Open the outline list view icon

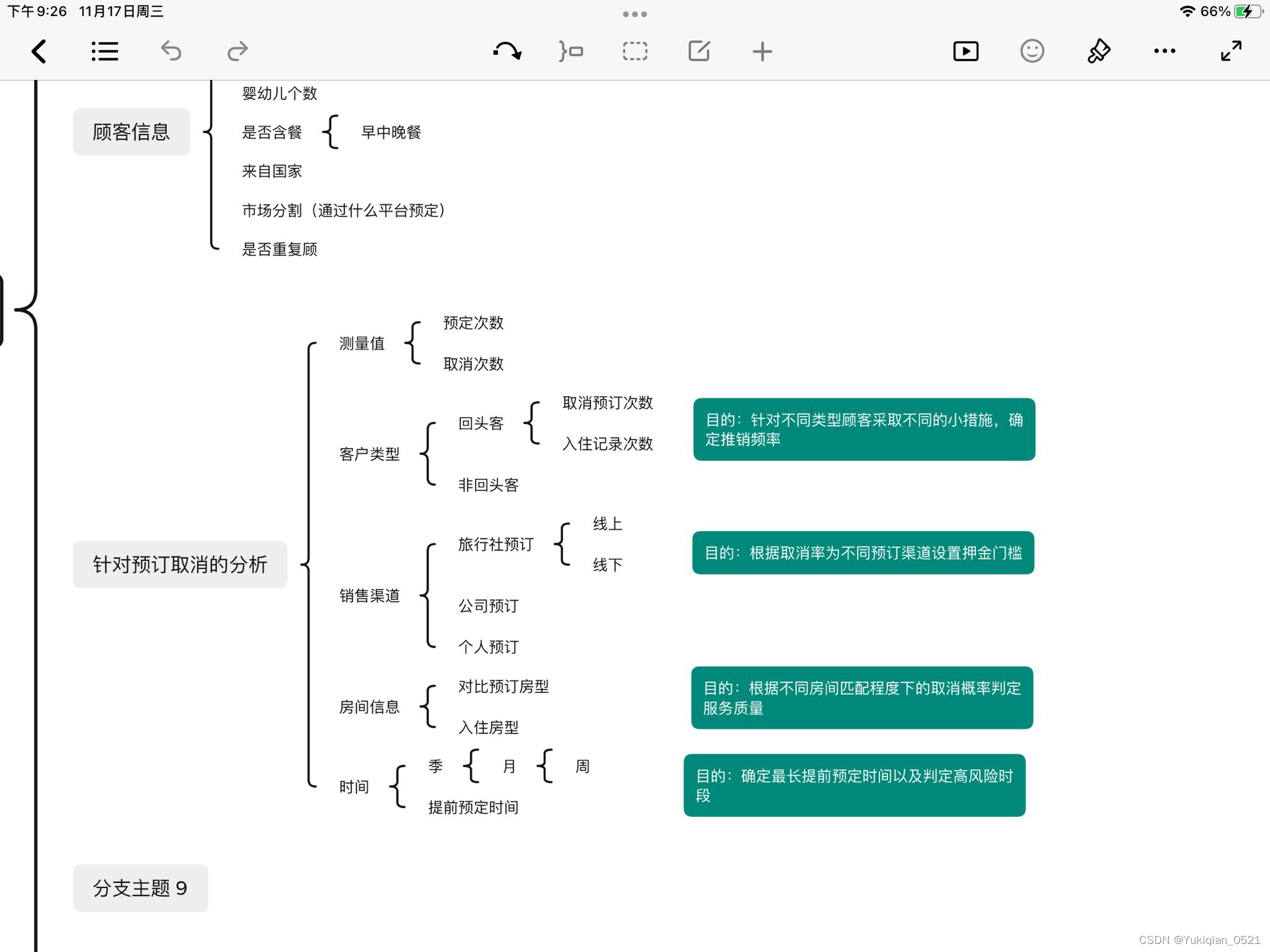coord(105,51)
